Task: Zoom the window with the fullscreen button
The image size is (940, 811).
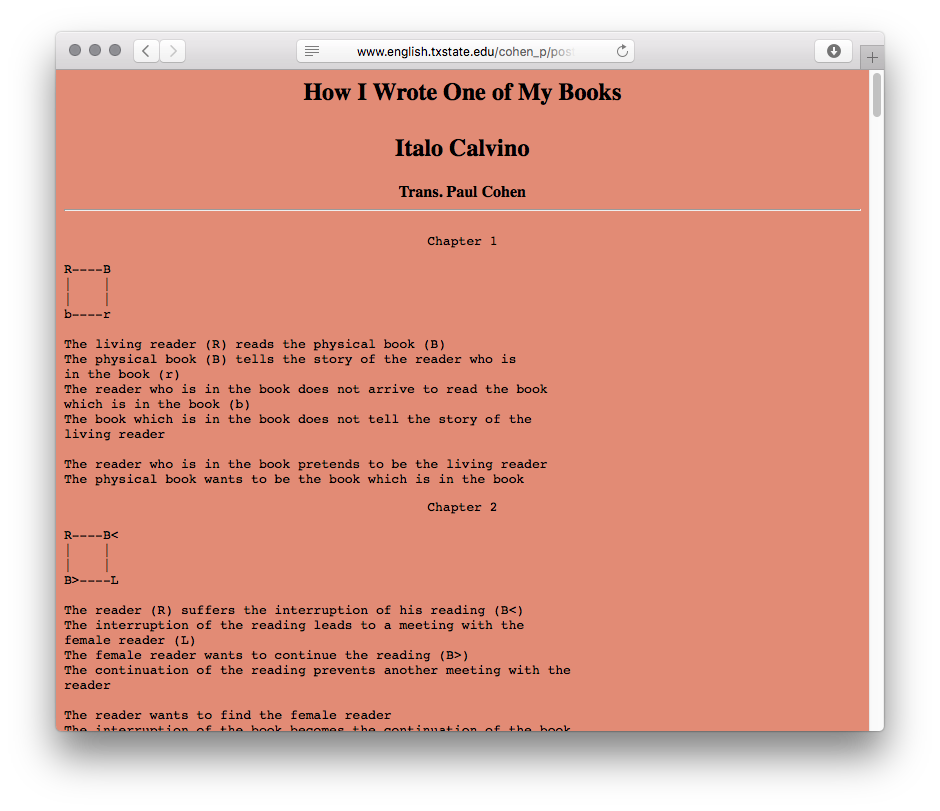Action: pos(115,51)
